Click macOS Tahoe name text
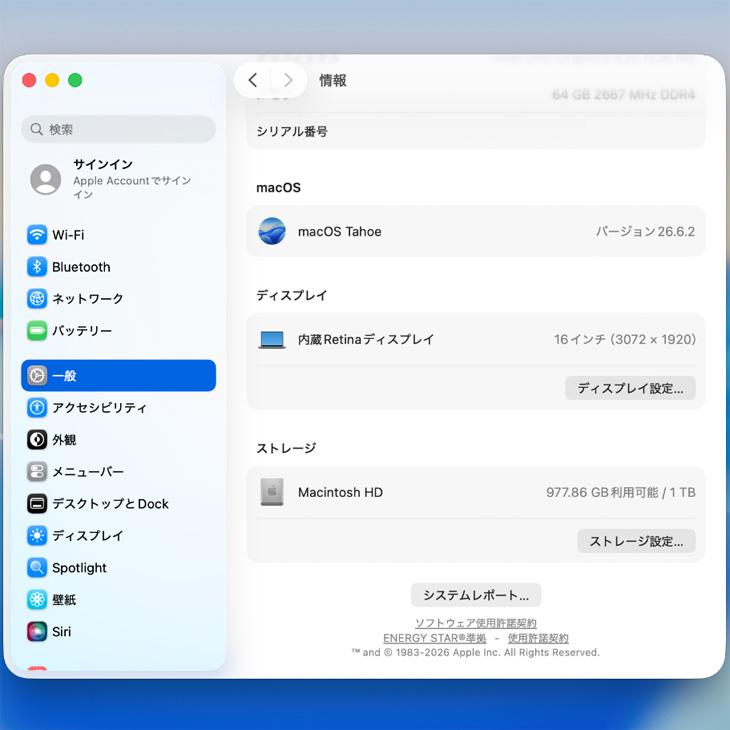 340,231
